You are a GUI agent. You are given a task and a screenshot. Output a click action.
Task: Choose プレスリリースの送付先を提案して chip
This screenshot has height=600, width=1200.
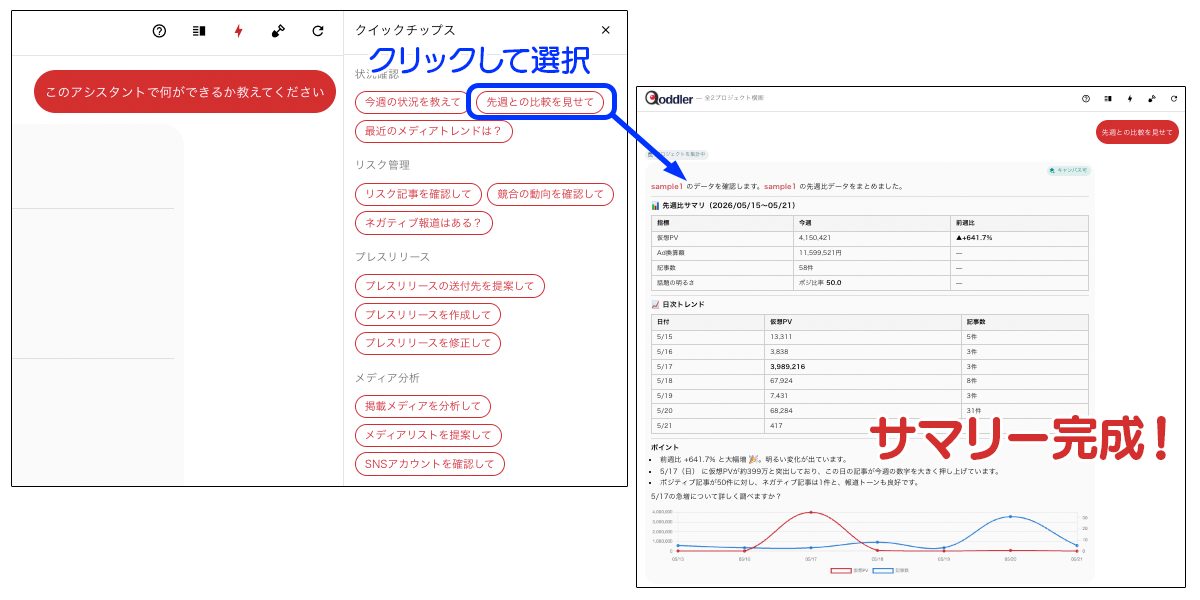tap(450, 286)
